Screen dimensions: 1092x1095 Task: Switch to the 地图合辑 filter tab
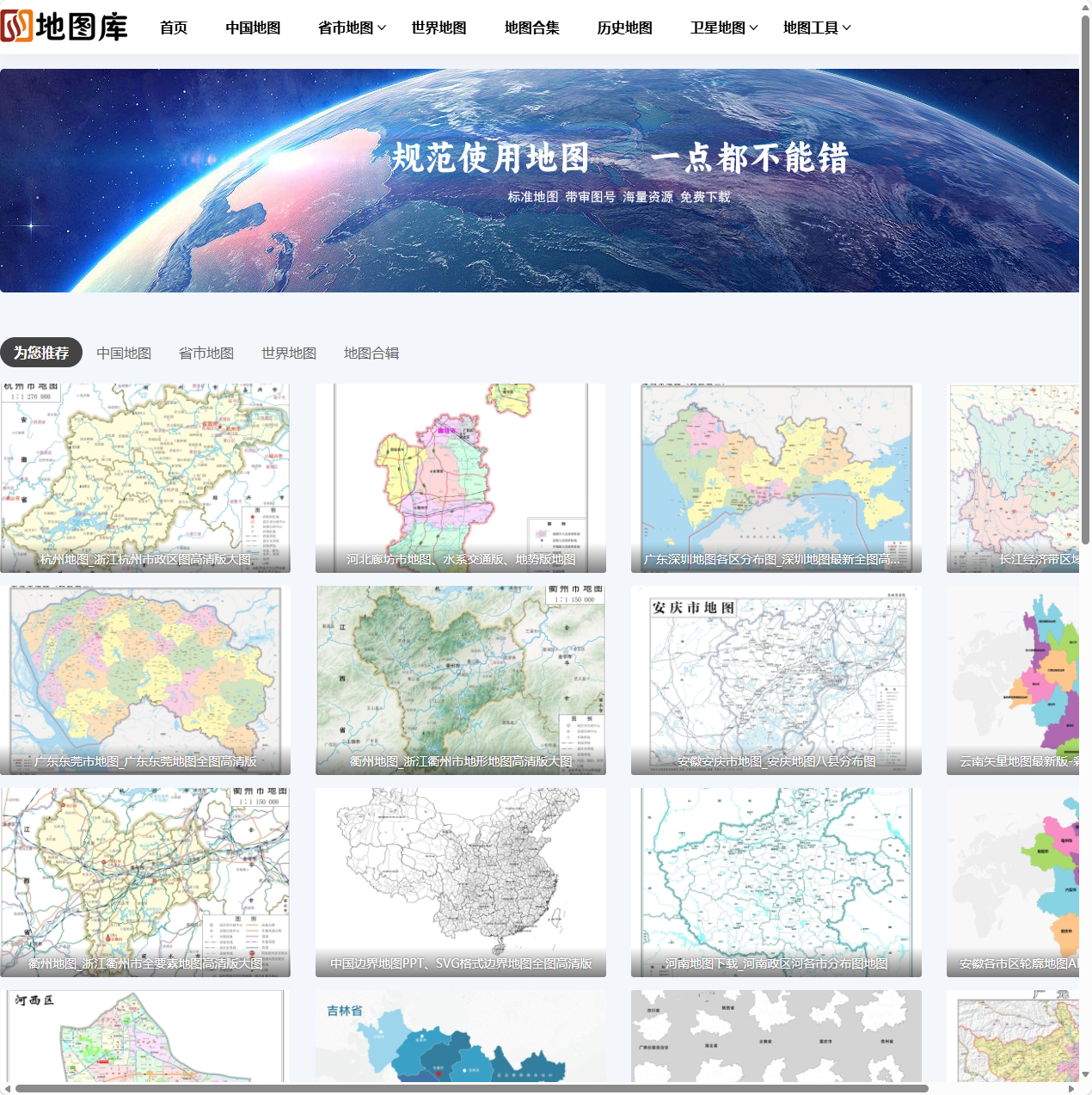[x=371, y=353]
